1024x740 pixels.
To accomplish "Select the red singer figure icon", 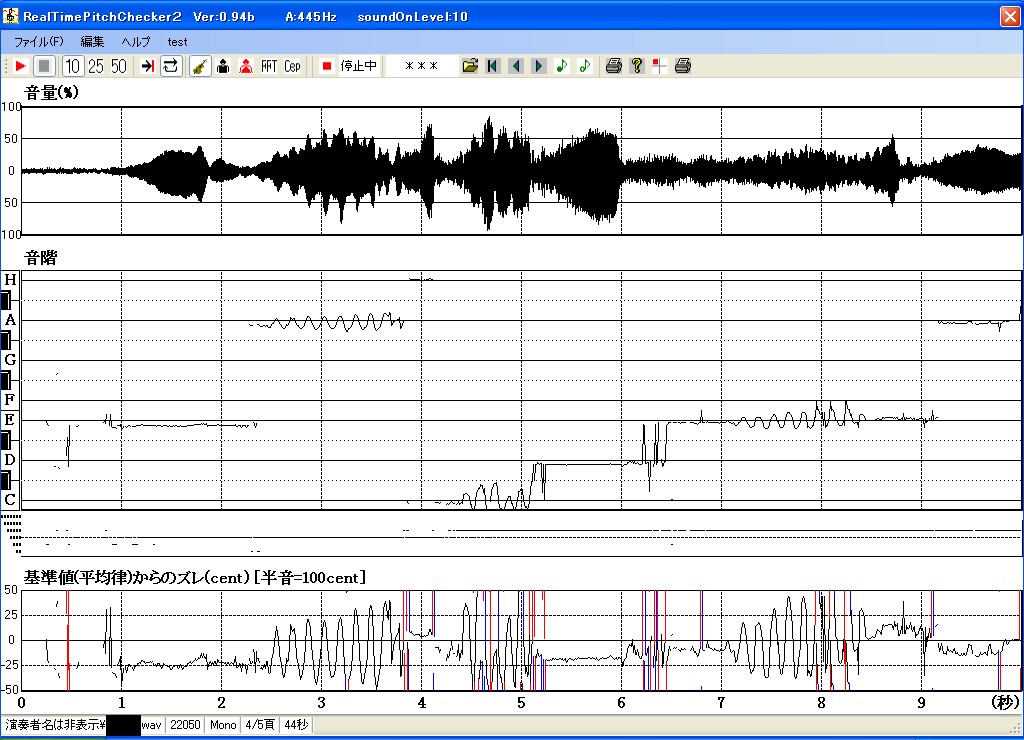I will point(246,66).
